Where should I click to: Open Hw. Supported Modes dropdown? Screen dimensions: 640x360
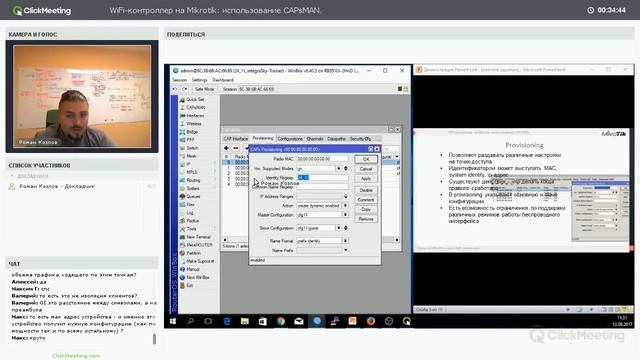tap(338, 169)
